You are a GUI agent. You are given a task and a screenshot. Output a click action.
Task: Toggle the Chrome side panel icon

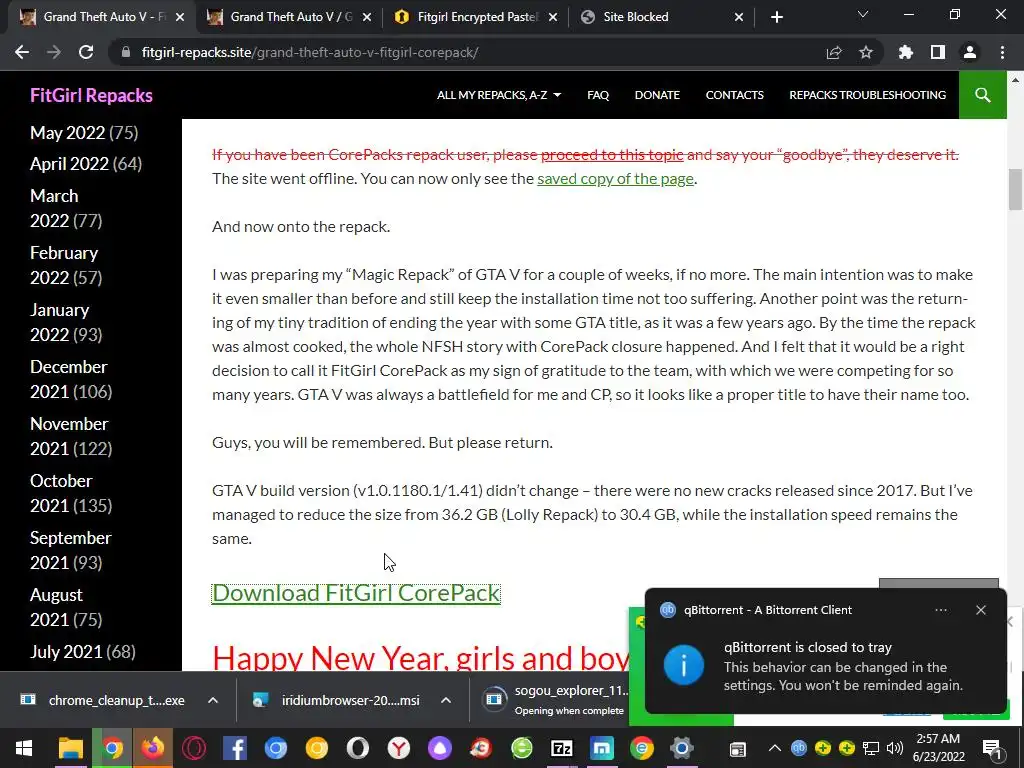(x=938, y=52)
